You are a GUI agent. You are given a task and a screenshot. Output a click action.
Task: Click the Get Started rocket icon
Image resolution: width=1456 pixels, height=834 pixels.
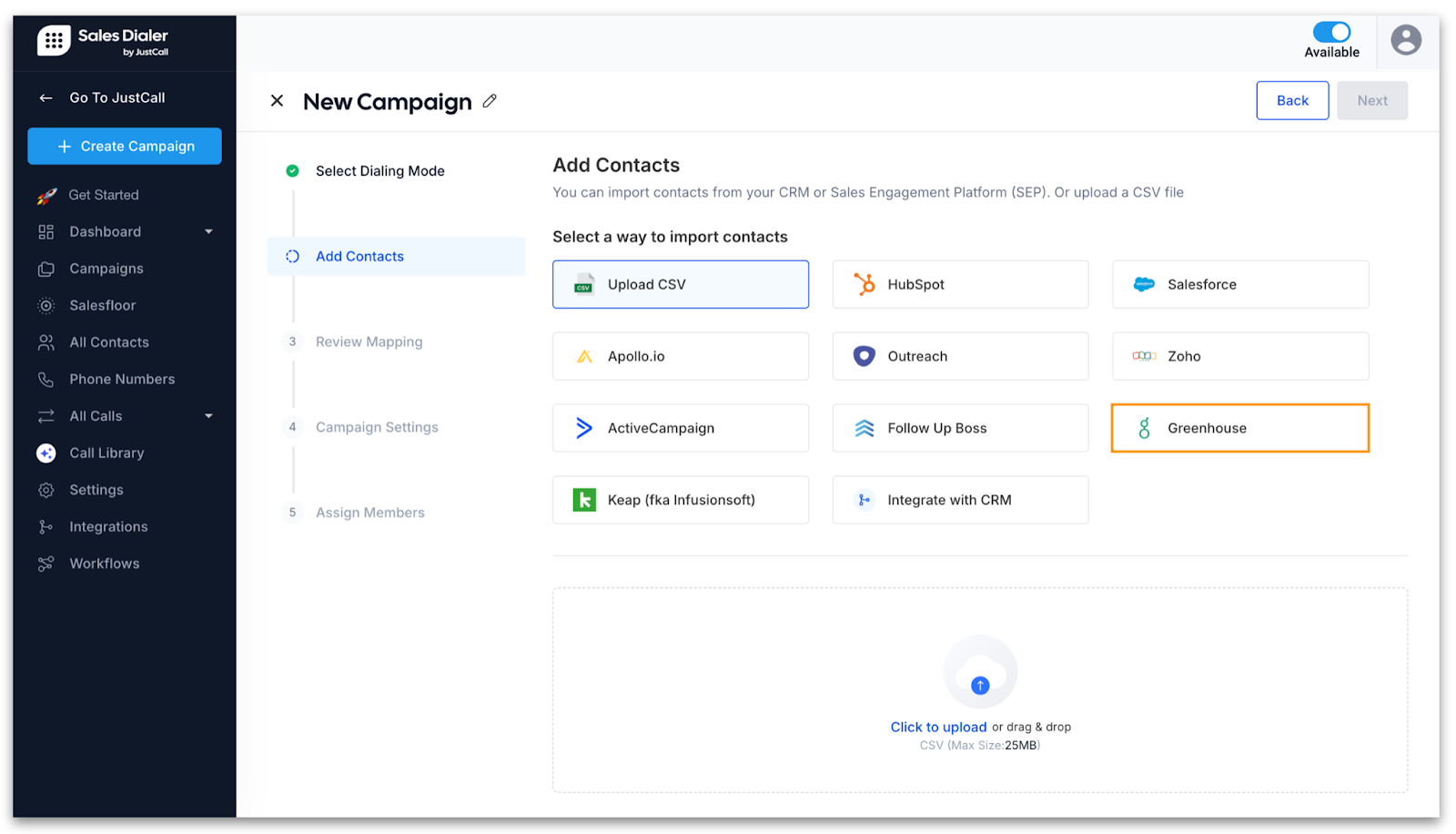tap(46, 195)
